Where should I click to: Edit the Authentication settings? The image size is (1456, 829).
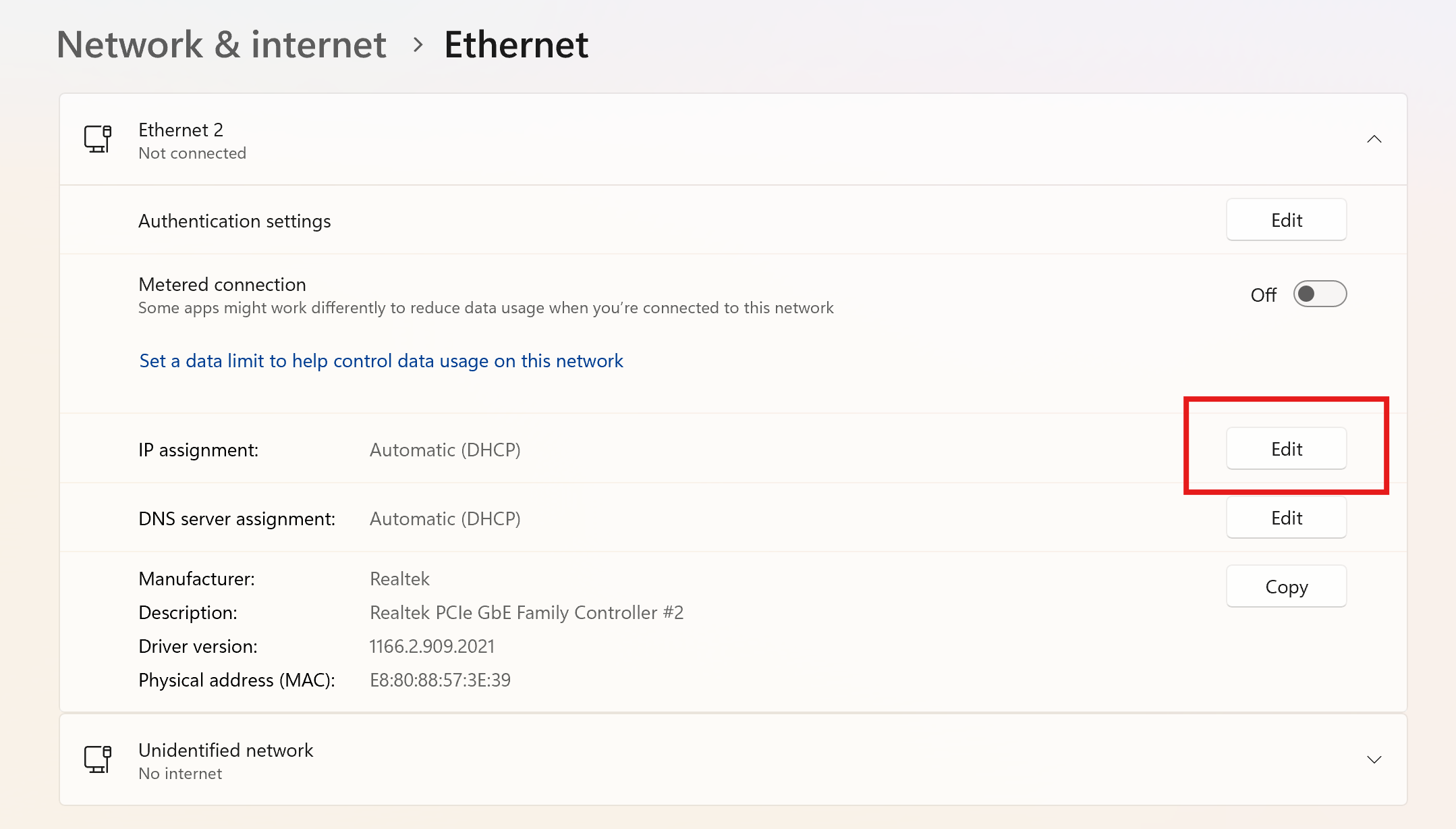pos(1286,220)
